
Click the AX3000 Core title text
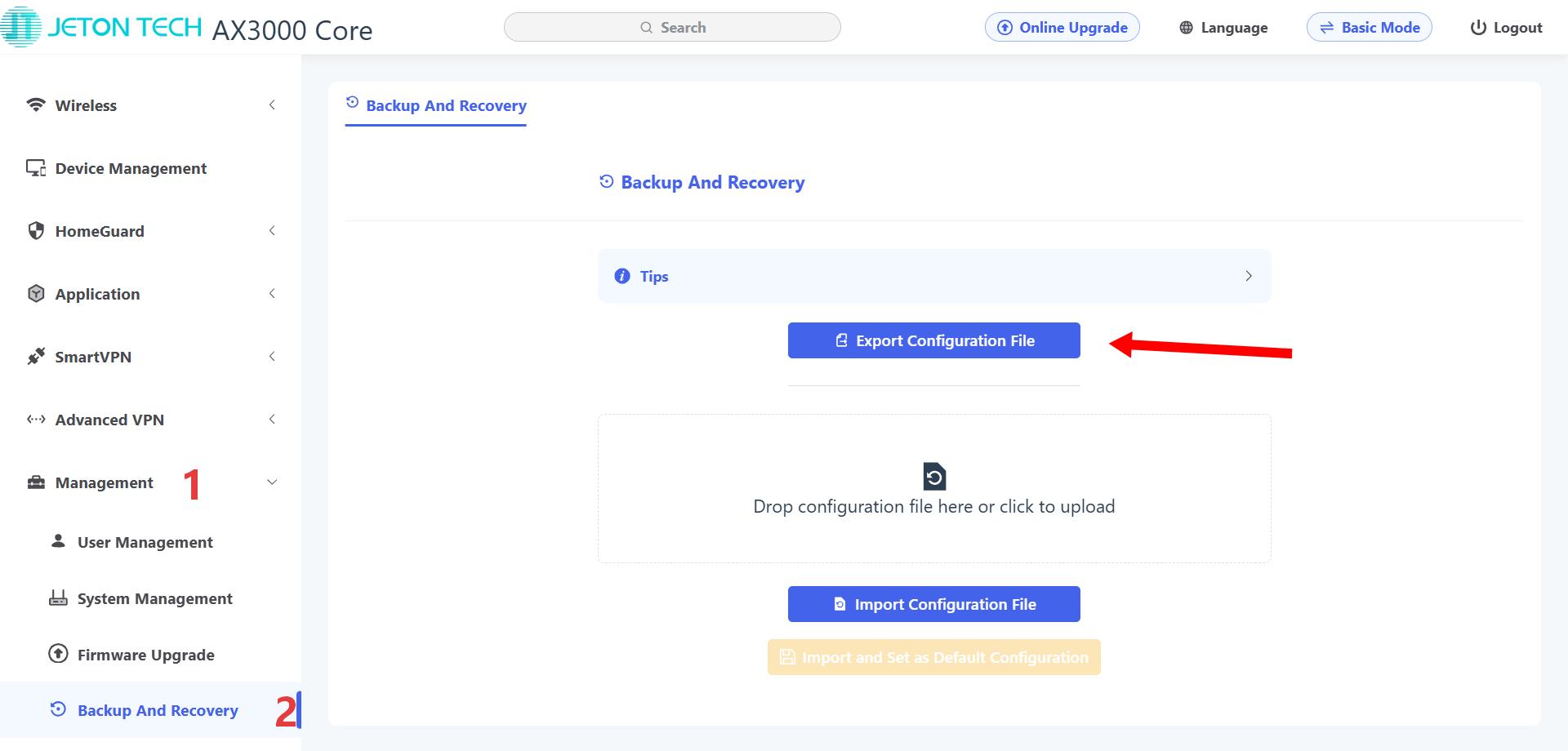pyautogui.click(x=292, y=30)
